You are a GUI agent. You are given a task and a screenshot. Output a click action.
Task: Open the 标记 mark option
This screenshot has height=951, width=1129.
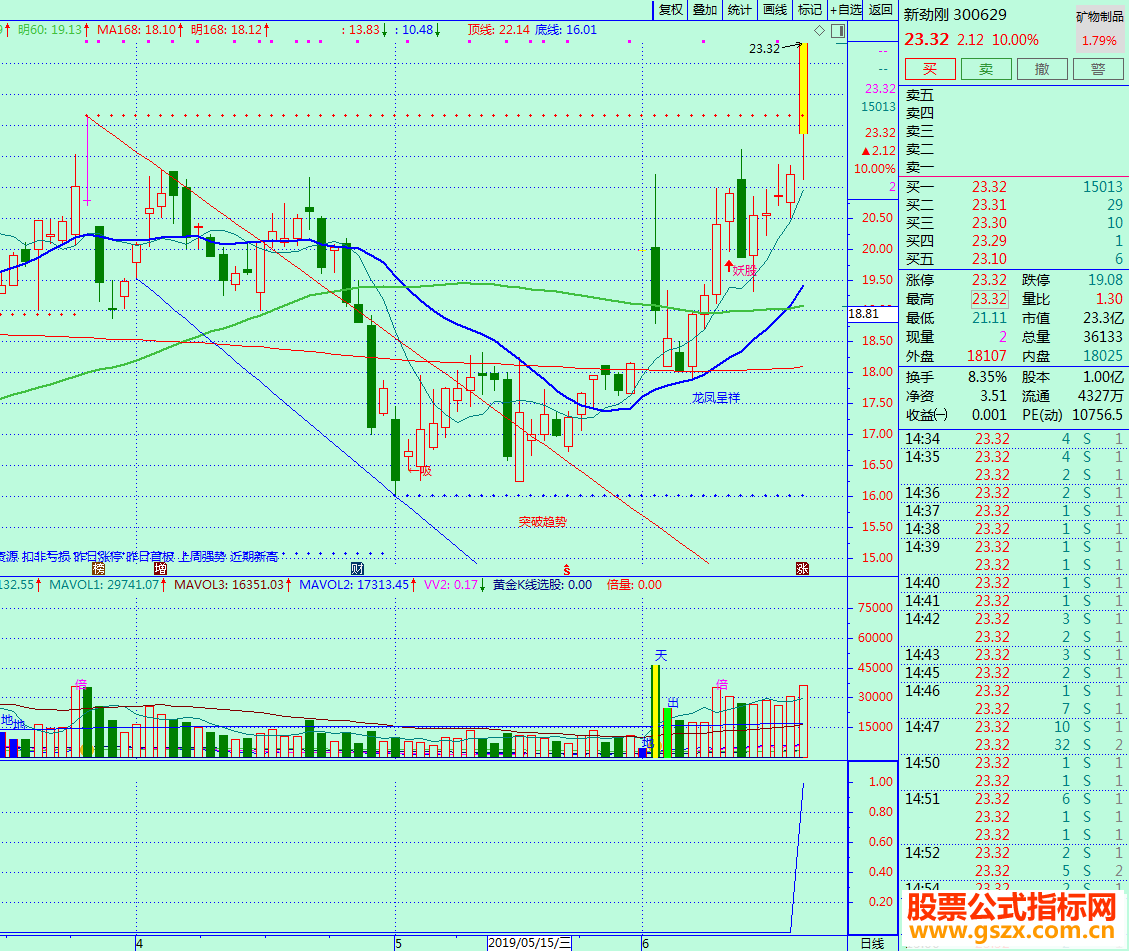(809, 10)
